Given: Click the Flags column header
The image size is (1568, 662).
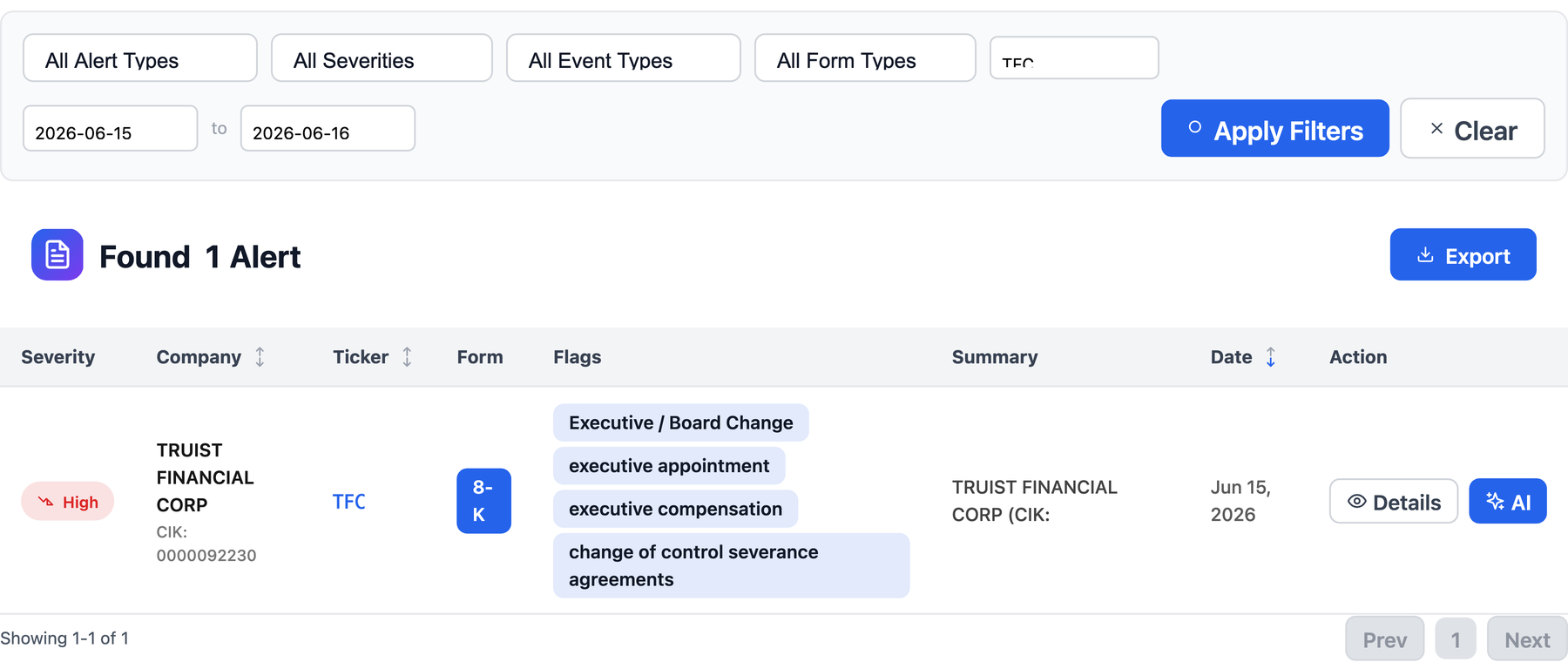Looking at the screenshot, I should coord(577,357).
